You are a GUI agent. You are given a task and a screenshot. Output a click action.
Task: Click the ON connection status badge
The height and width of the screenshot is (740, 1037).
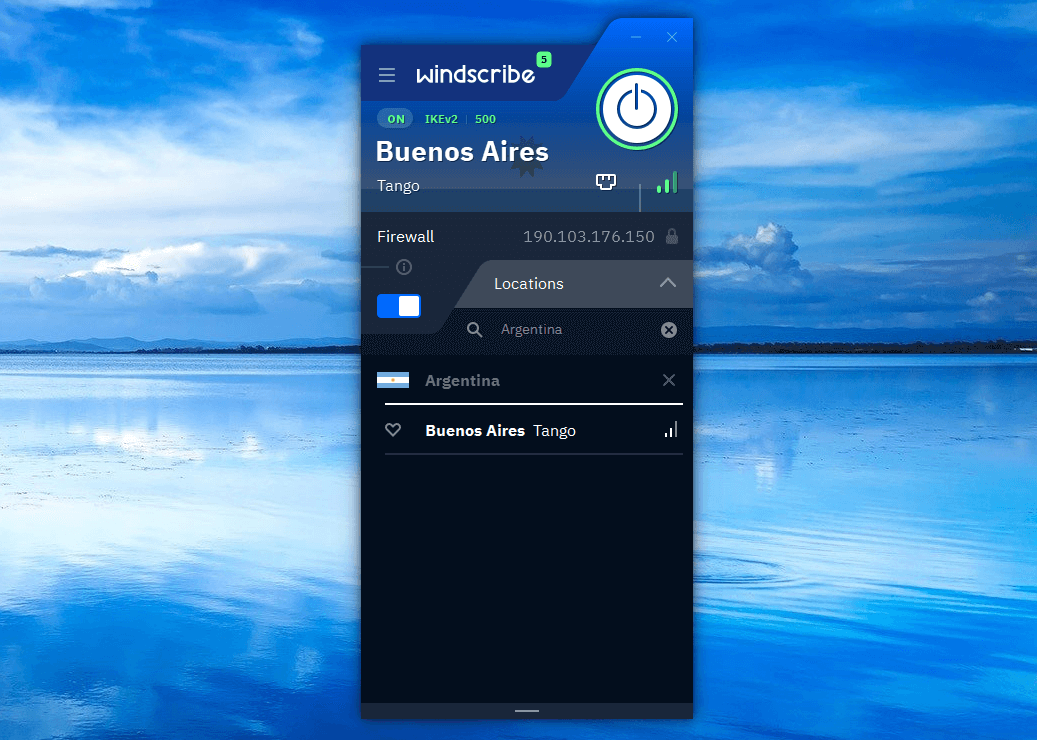click(396, 119)
